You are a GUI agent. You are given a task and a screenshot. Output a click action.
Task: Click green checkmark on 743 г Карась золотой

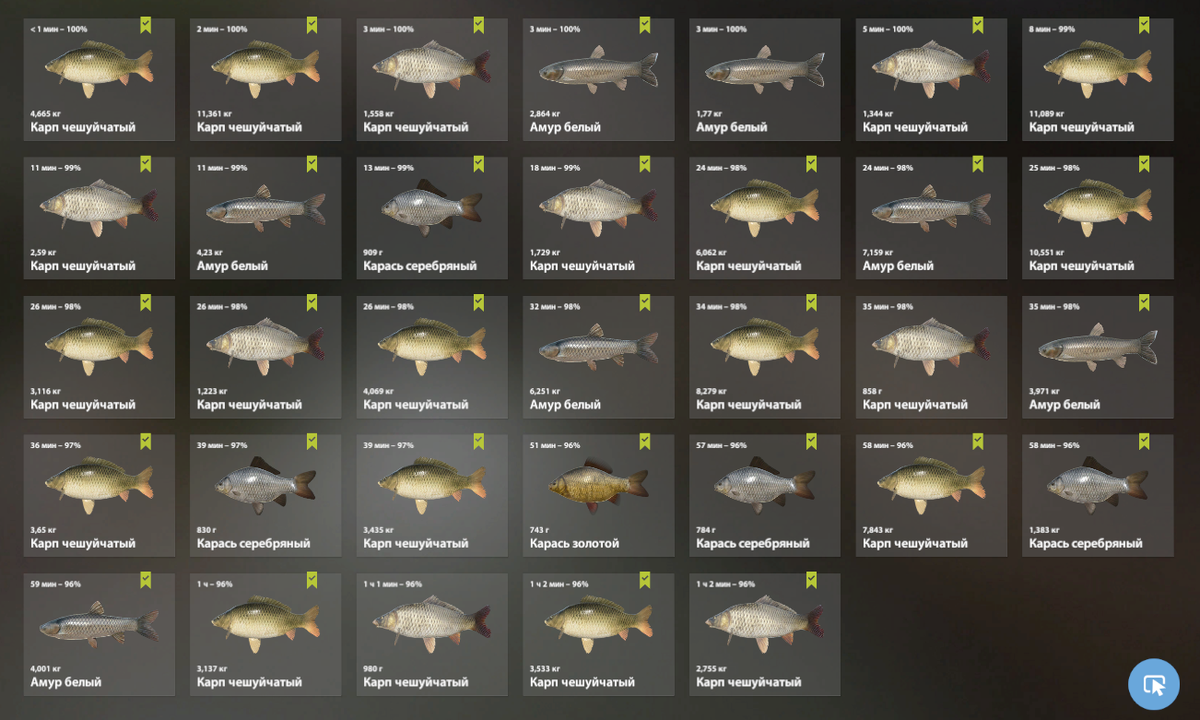645,442
